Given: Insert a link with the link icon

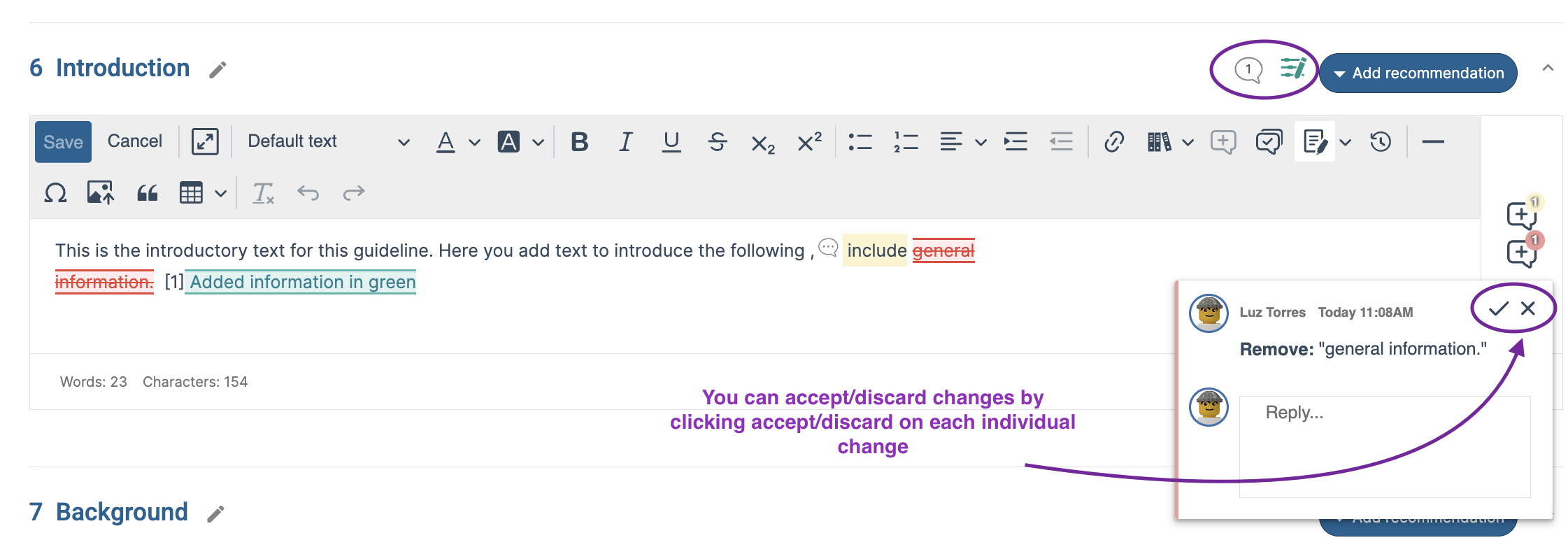Looking at the screenshot, I should 1113,142.
